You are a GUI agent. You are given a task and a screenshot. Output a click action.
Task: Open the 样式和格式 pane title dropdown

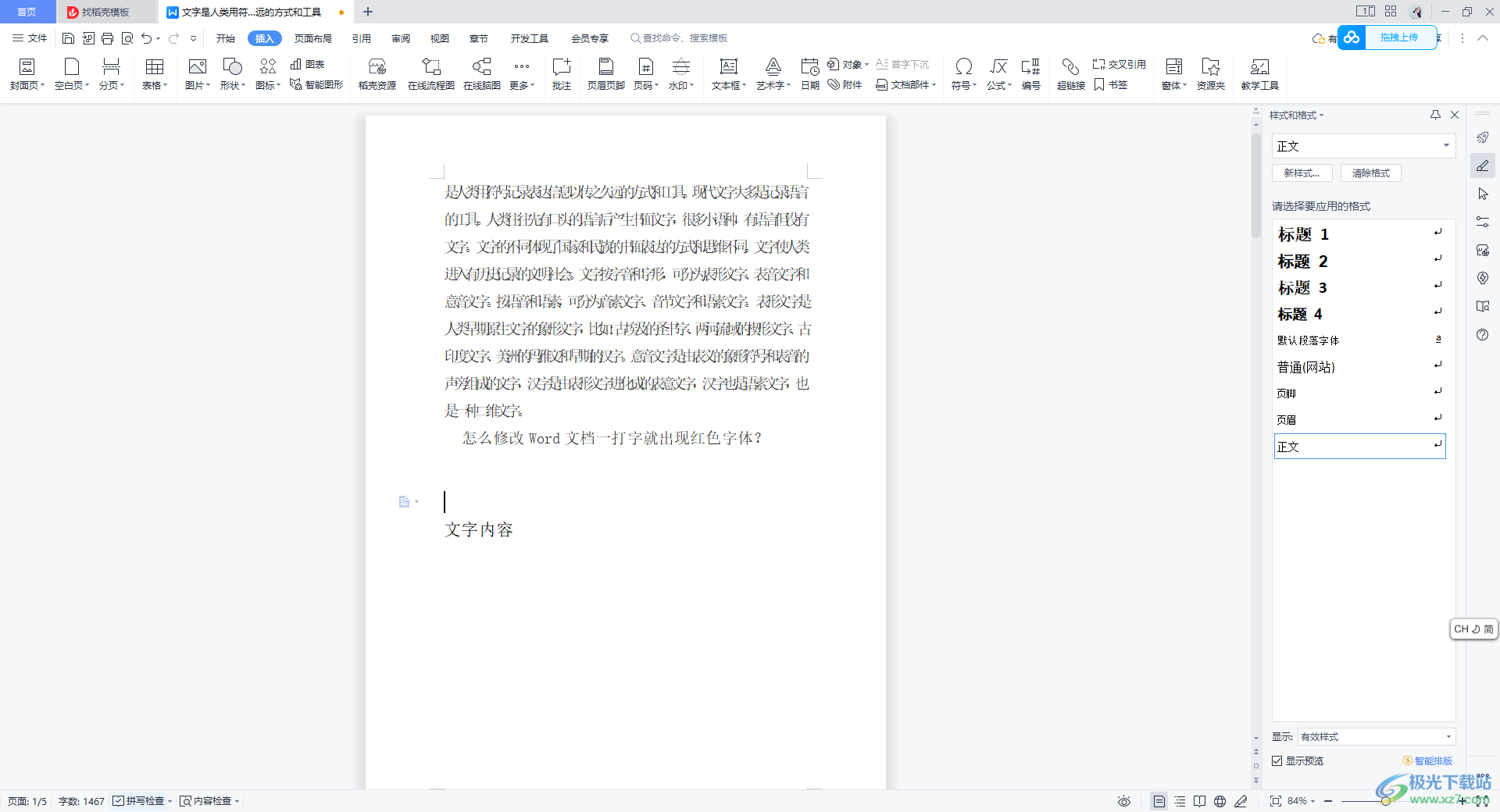tap(1296, 115)
